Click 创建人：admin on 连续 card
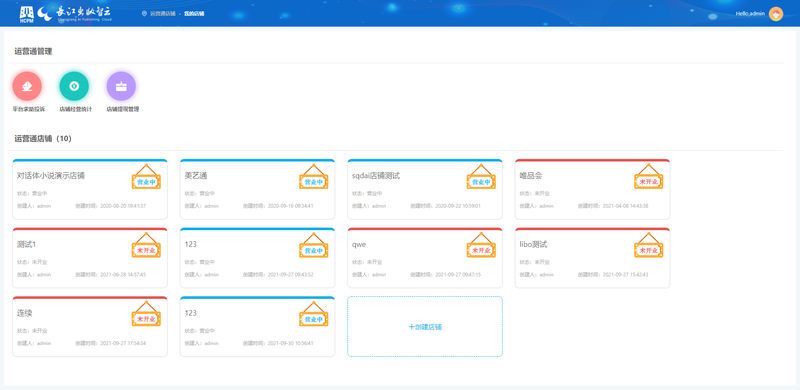Screen dimensions: 800x390 click(34, 344)
